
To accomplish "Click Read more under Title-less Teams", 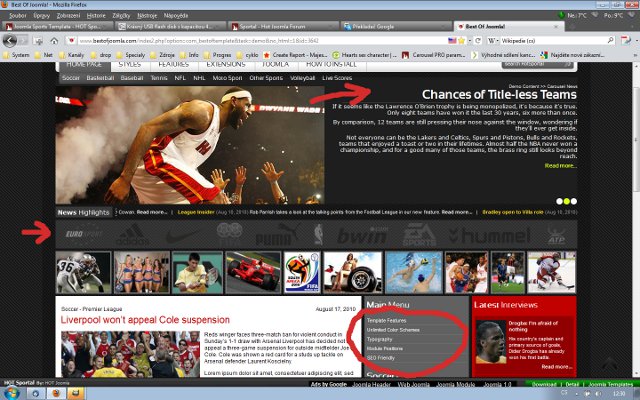I will pyautogui.click(x=561, y=166).
